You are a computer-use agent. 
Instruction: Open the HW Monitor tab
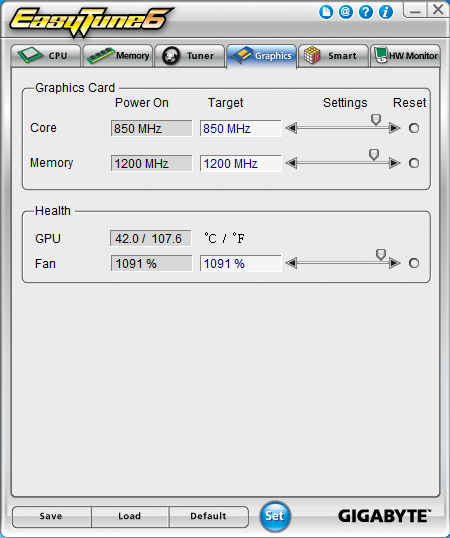(405, 56)
